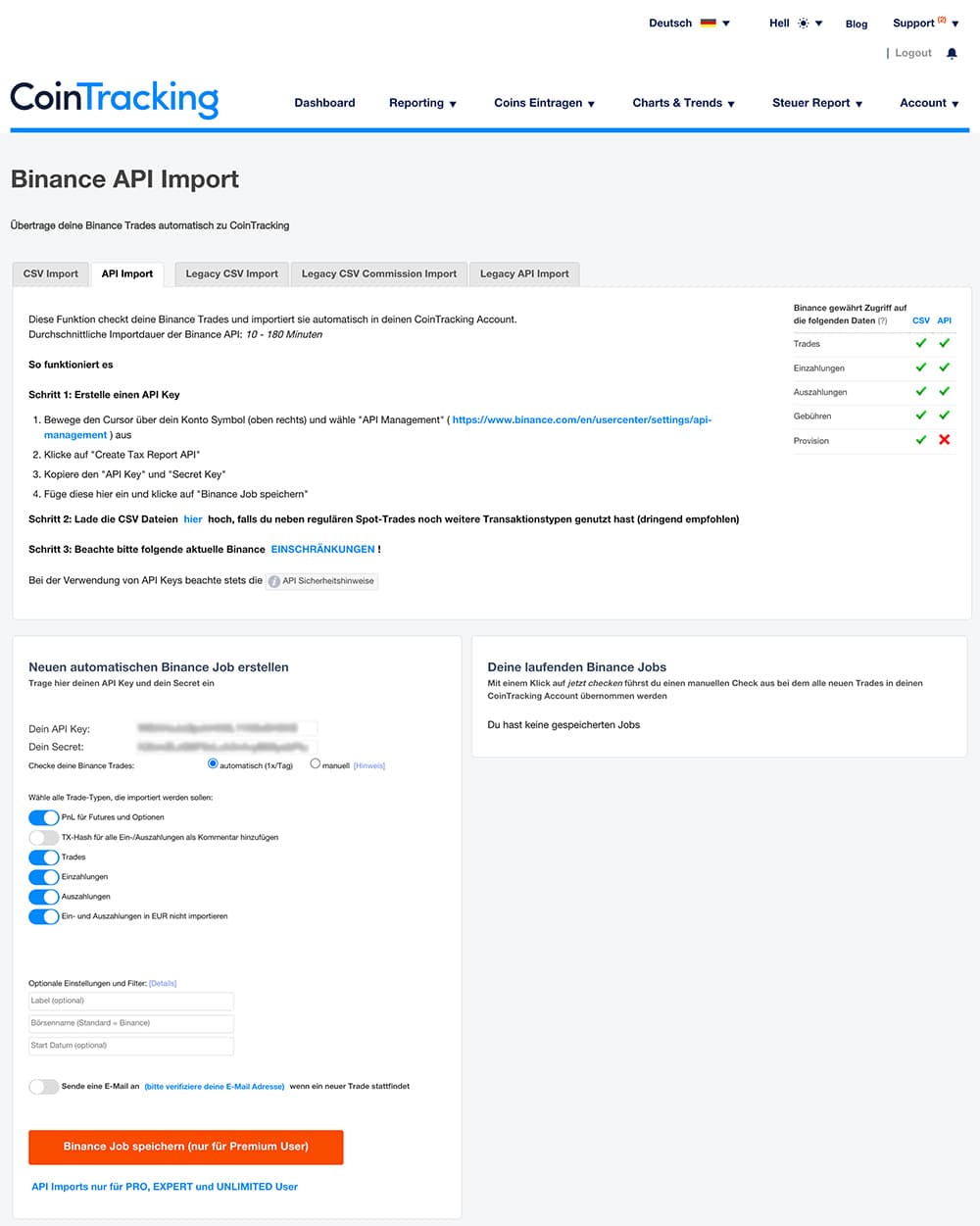This screenshot has width=980, height=1226.
Task: Click the Börsenname input field
Action: [x=131, y=1023]
